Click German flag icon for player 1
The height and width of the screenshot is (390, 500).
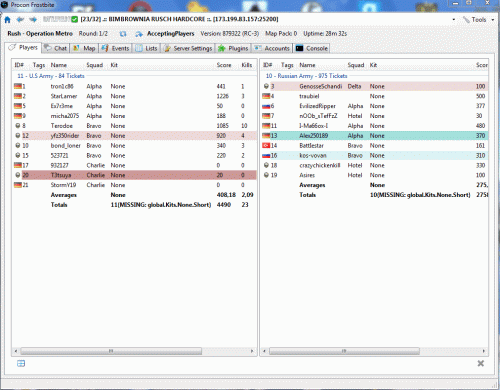(18, 86)
